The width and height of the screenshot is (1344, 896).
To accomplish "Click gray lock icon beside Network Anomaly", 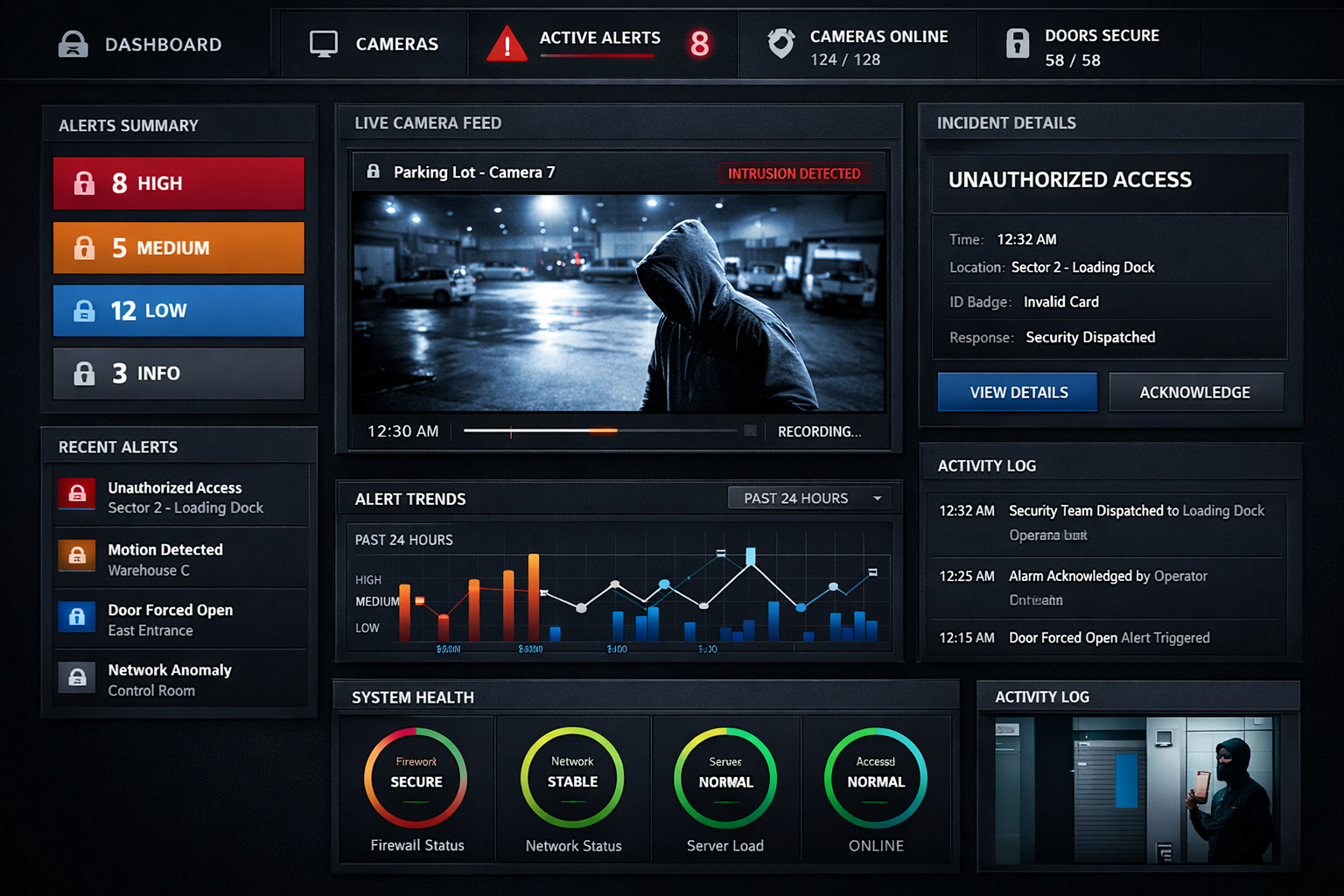I will pyautogui.click(x=77, y=676).
